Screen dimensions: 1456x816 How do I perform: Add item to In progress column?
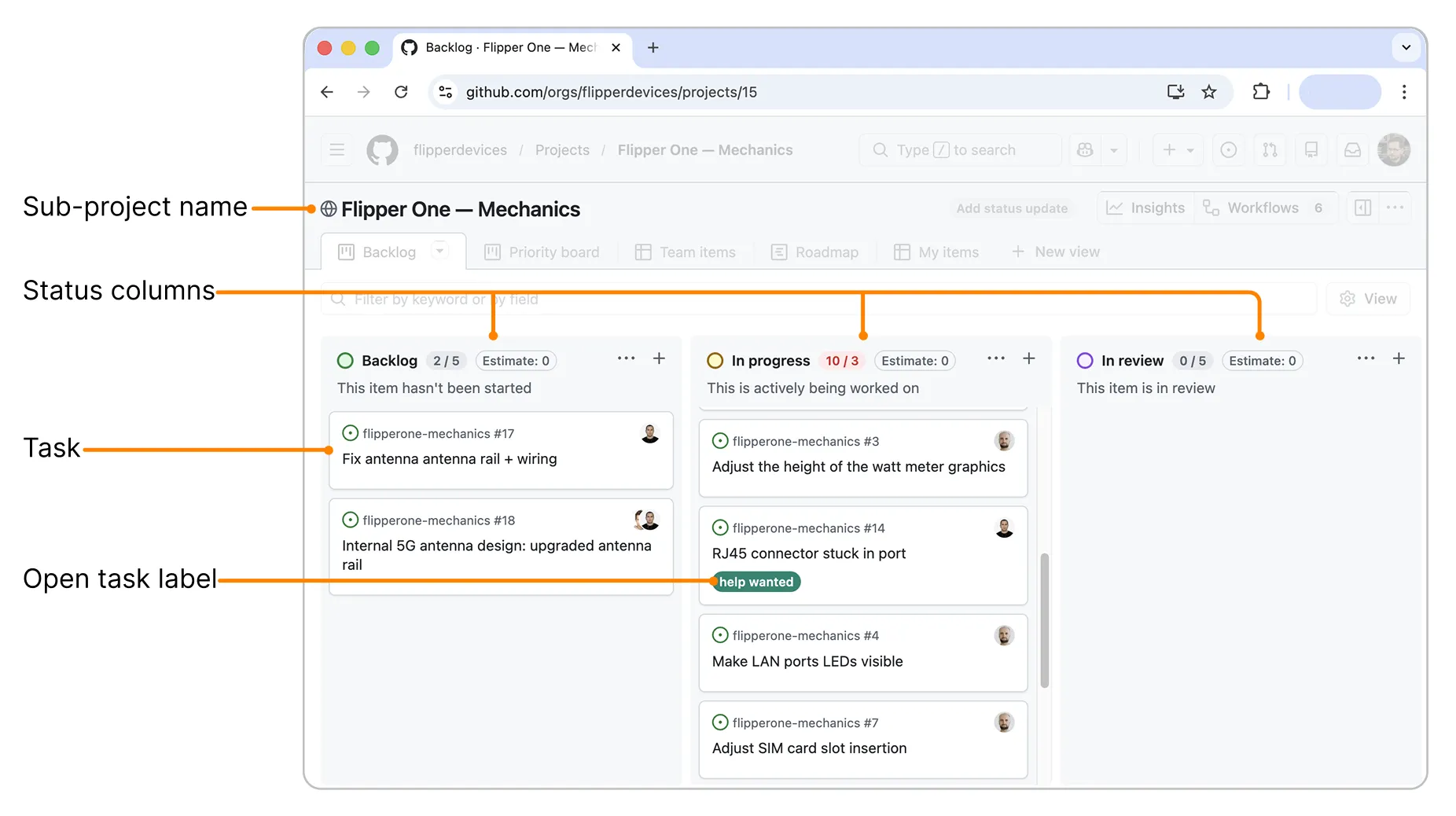(1028, 358)
